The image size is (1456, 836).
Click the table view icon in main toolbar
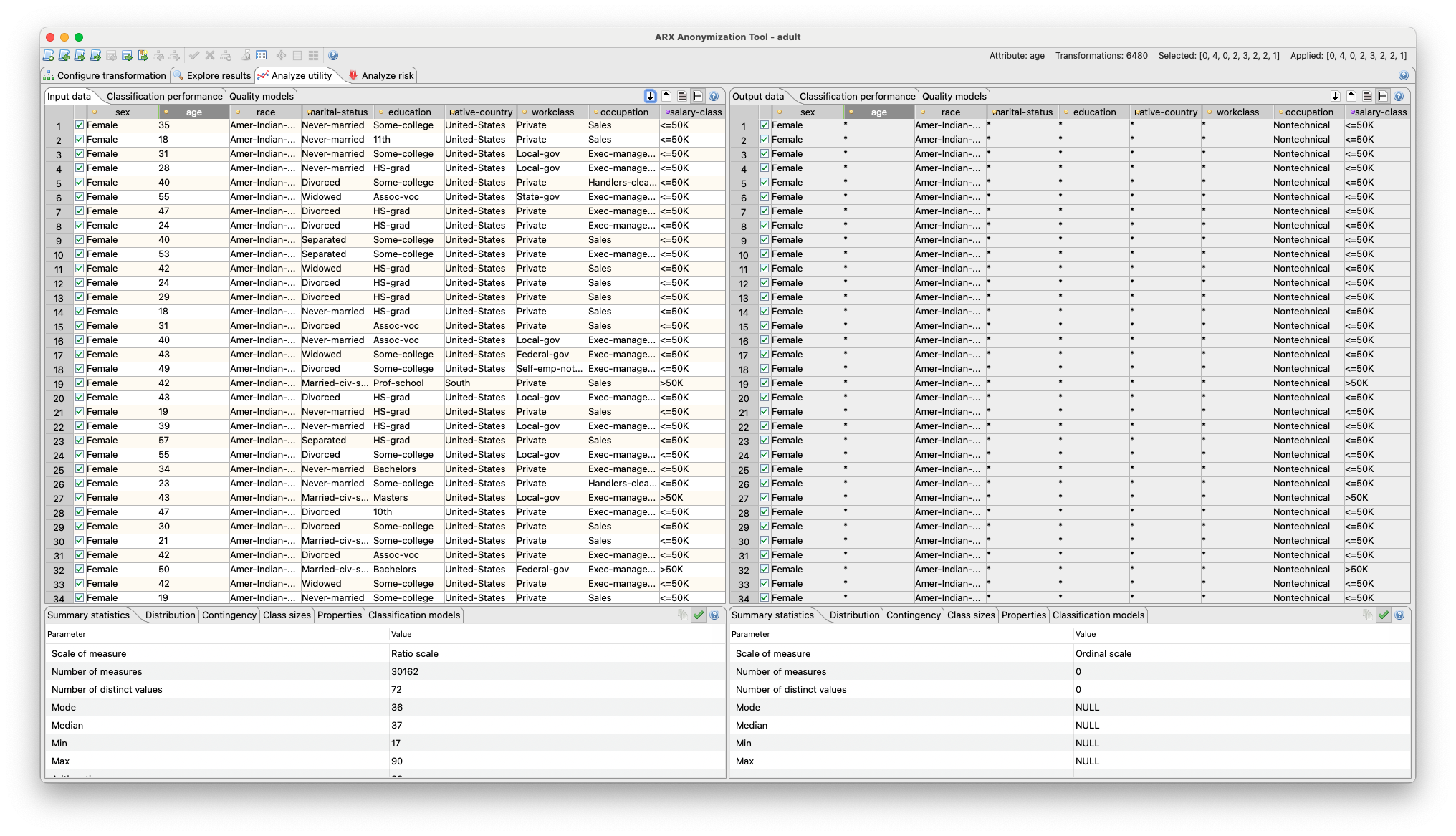[x=262, y=56]
